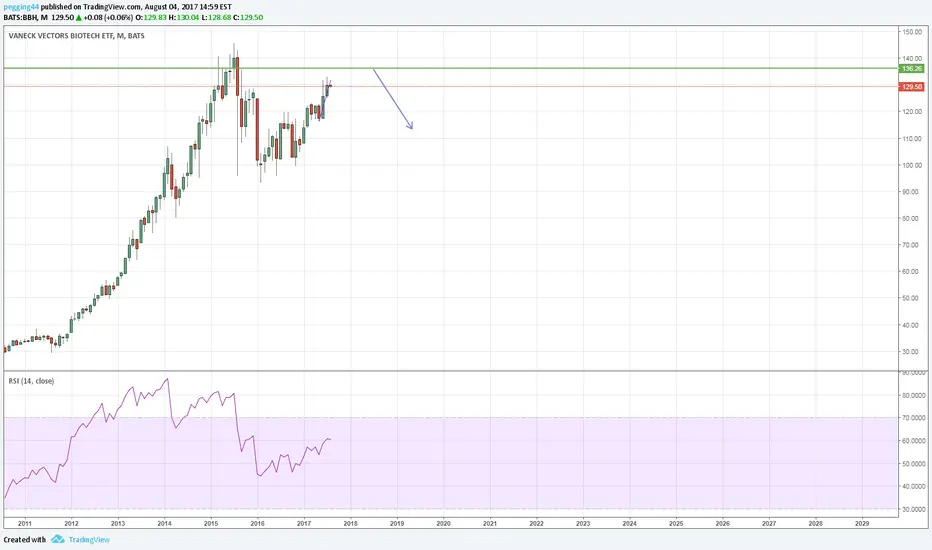The image size is (932, 550).
Task: Click the 30.00 price axis label
Action: coord(912,352)
